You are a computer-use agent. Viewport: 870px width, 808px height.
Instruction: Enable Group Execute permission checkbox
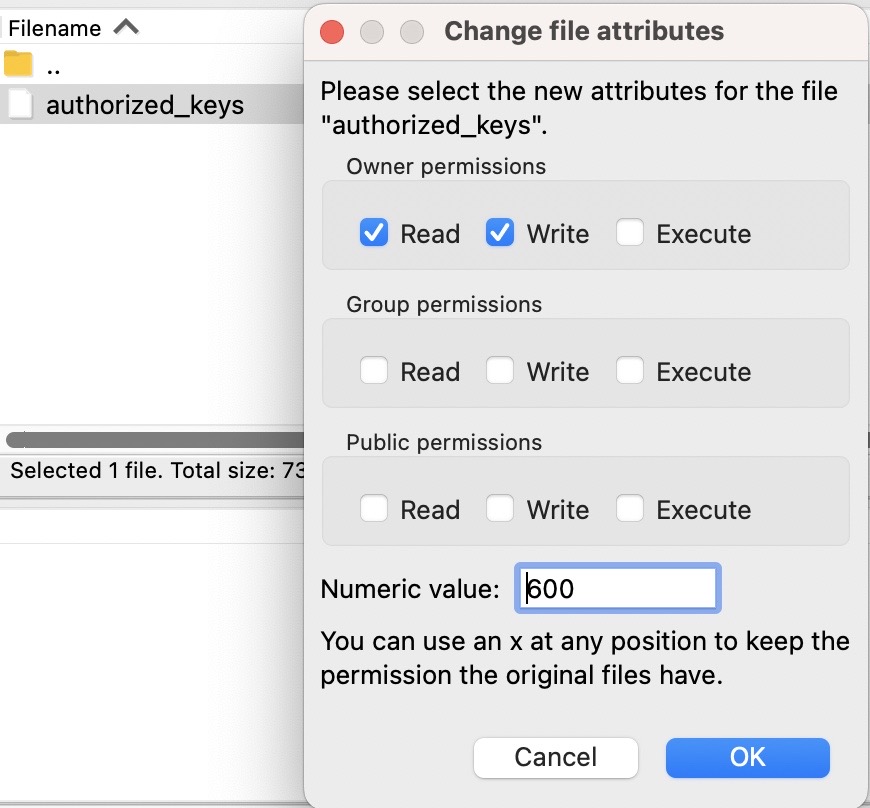tap(629, 370)
